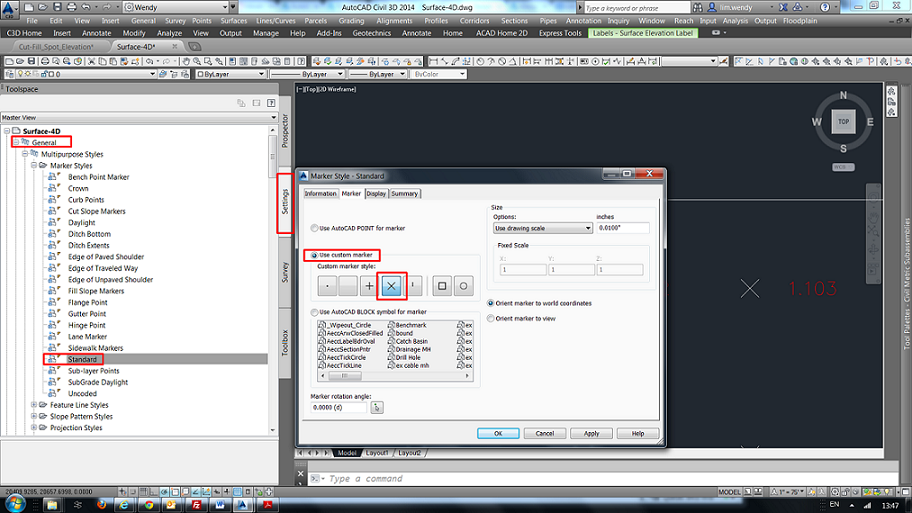The image size is (912, 513).
Task: Select the plus custom marker style
Action: pos(369,286)
